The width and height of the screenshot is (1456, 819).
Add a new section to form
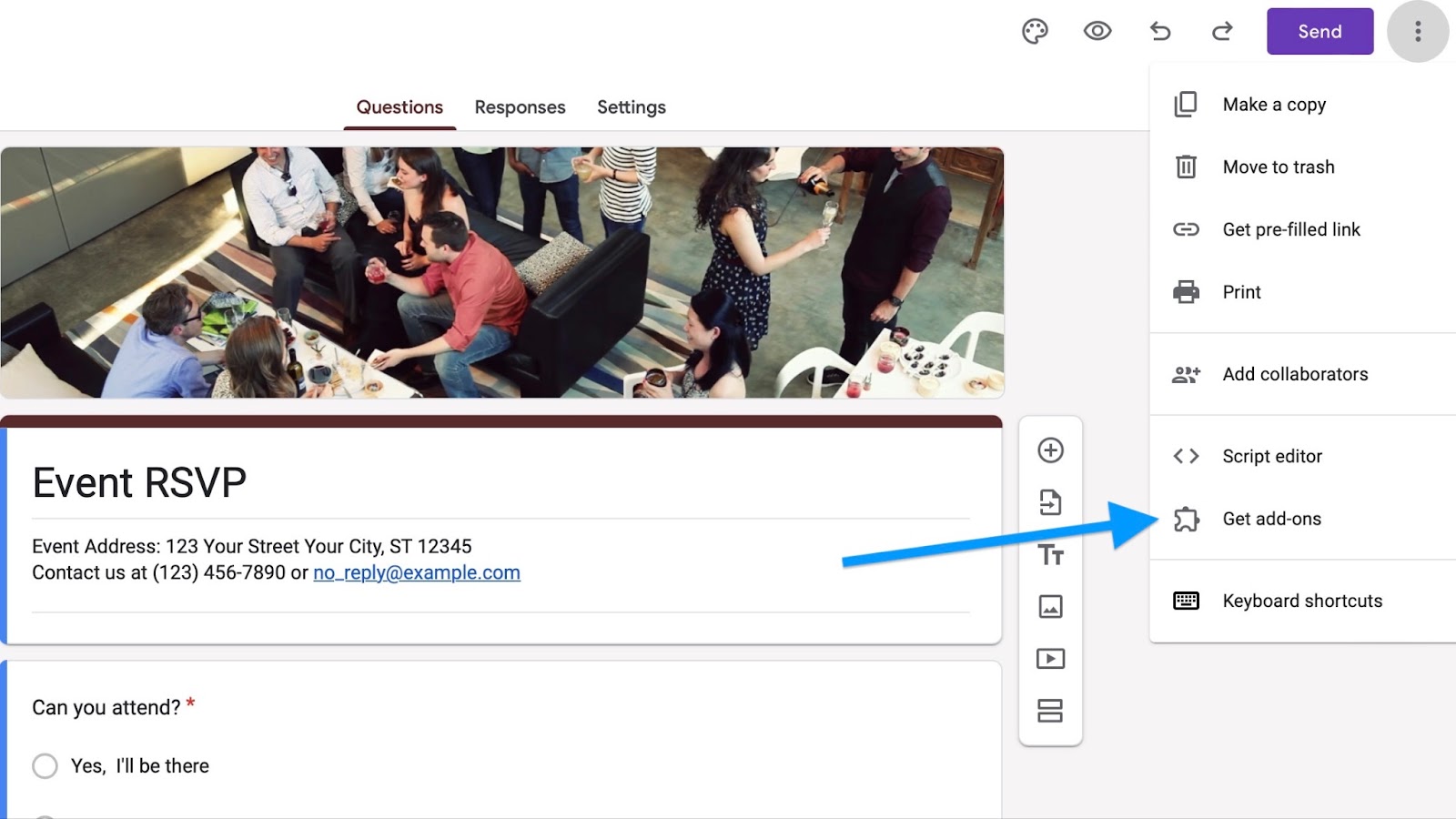coord(1050,711)
